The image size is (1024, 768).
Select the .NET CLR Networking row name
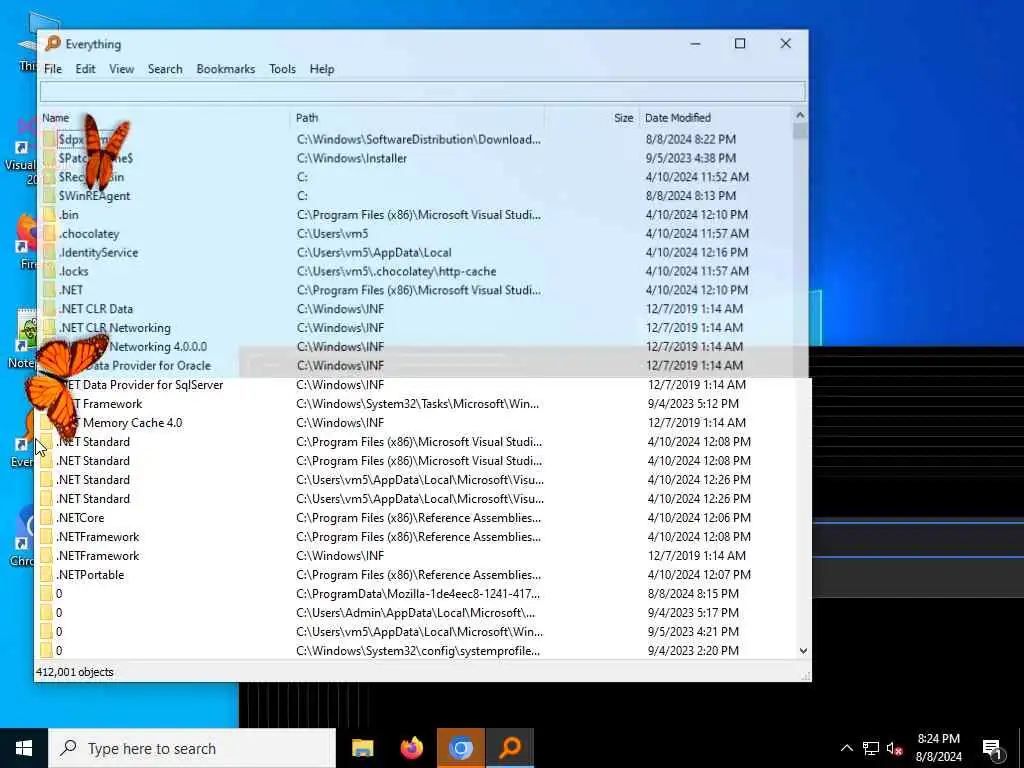tap(115, 328)
